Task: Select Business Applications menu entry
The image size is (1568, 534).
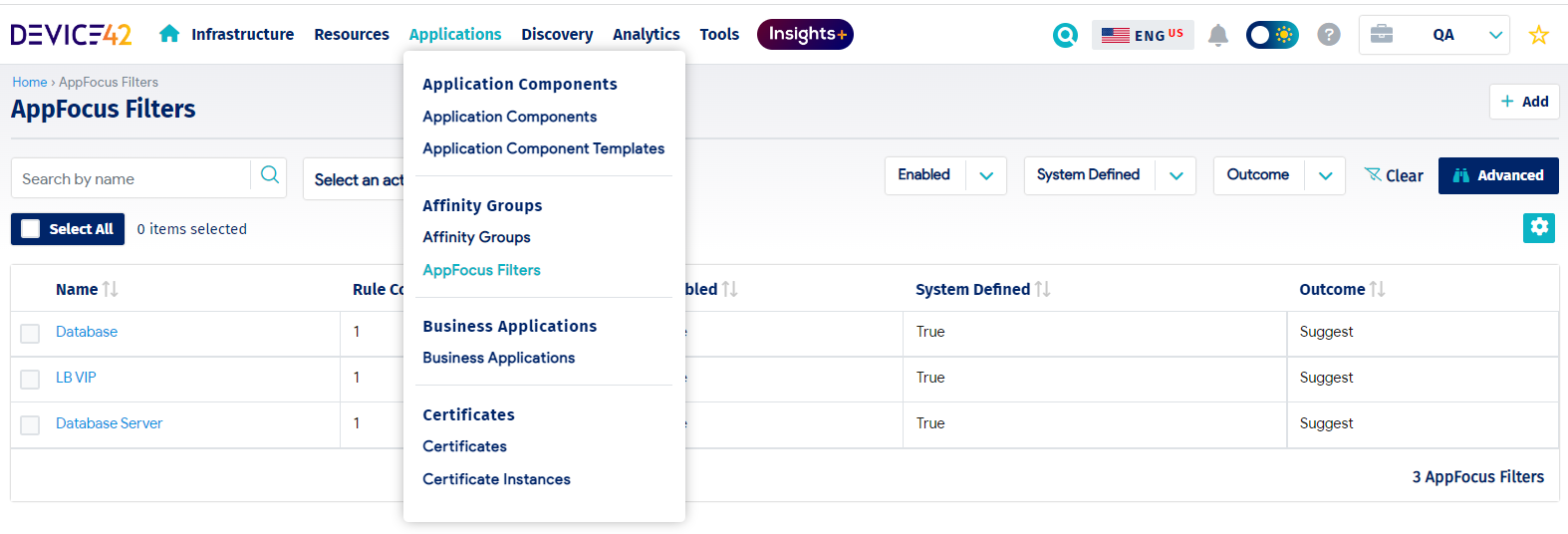Action: (x=498, y=358)
